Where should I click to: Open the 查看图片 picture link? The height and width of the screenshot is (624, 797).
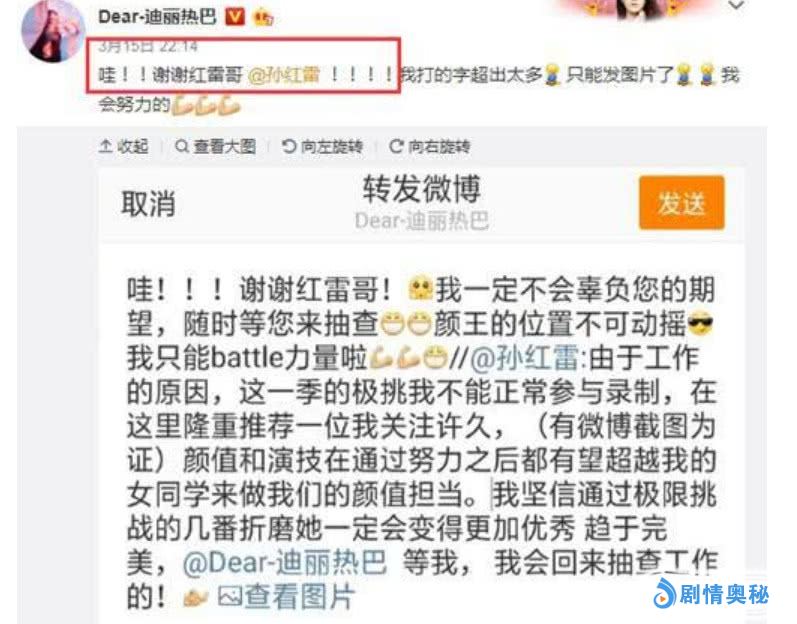tap(286, 596)
